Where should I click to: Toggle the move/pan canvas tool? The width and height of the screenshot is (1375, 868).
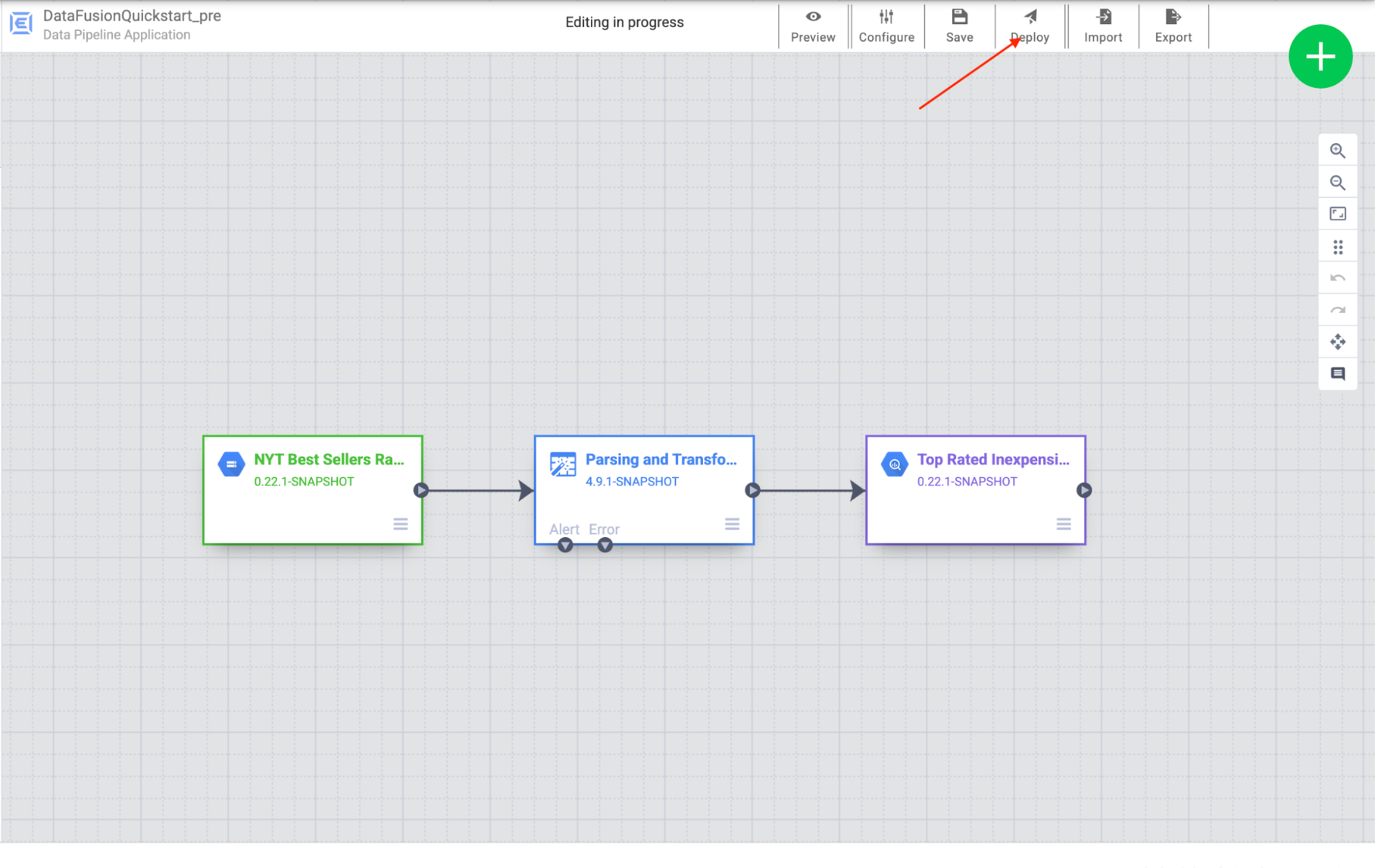click(1337, 342)
